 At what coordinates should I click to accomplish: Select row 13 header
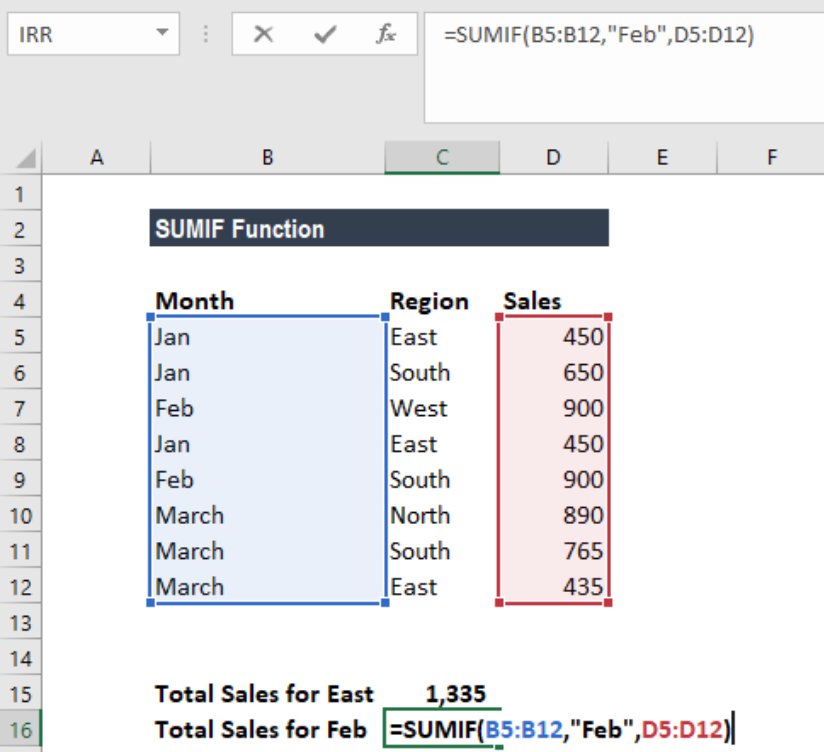click(x=20, y=623)
